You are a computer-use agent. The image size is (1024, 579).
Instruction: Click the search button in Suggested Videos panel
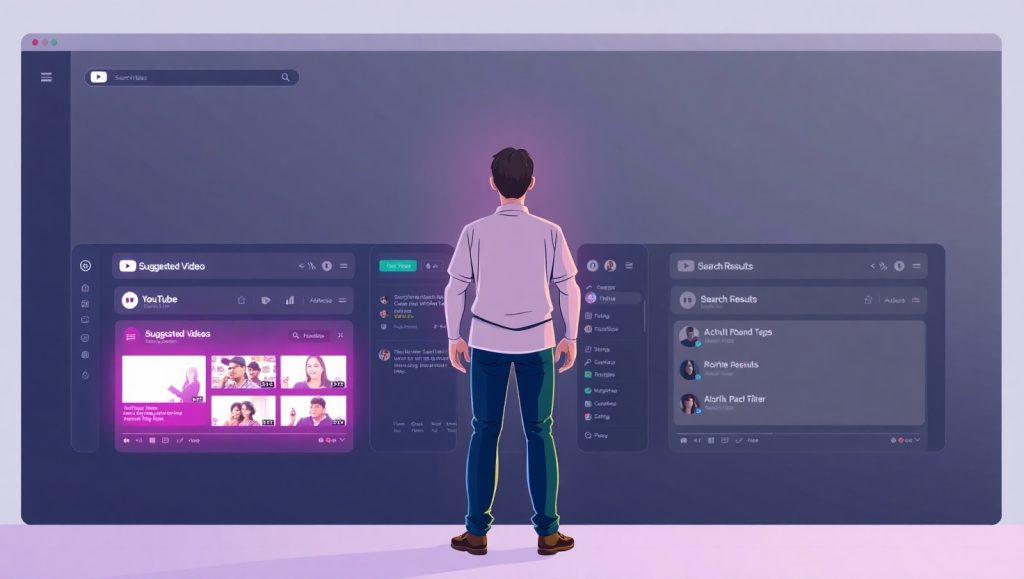pyautogui.click(x=309, y=336)
